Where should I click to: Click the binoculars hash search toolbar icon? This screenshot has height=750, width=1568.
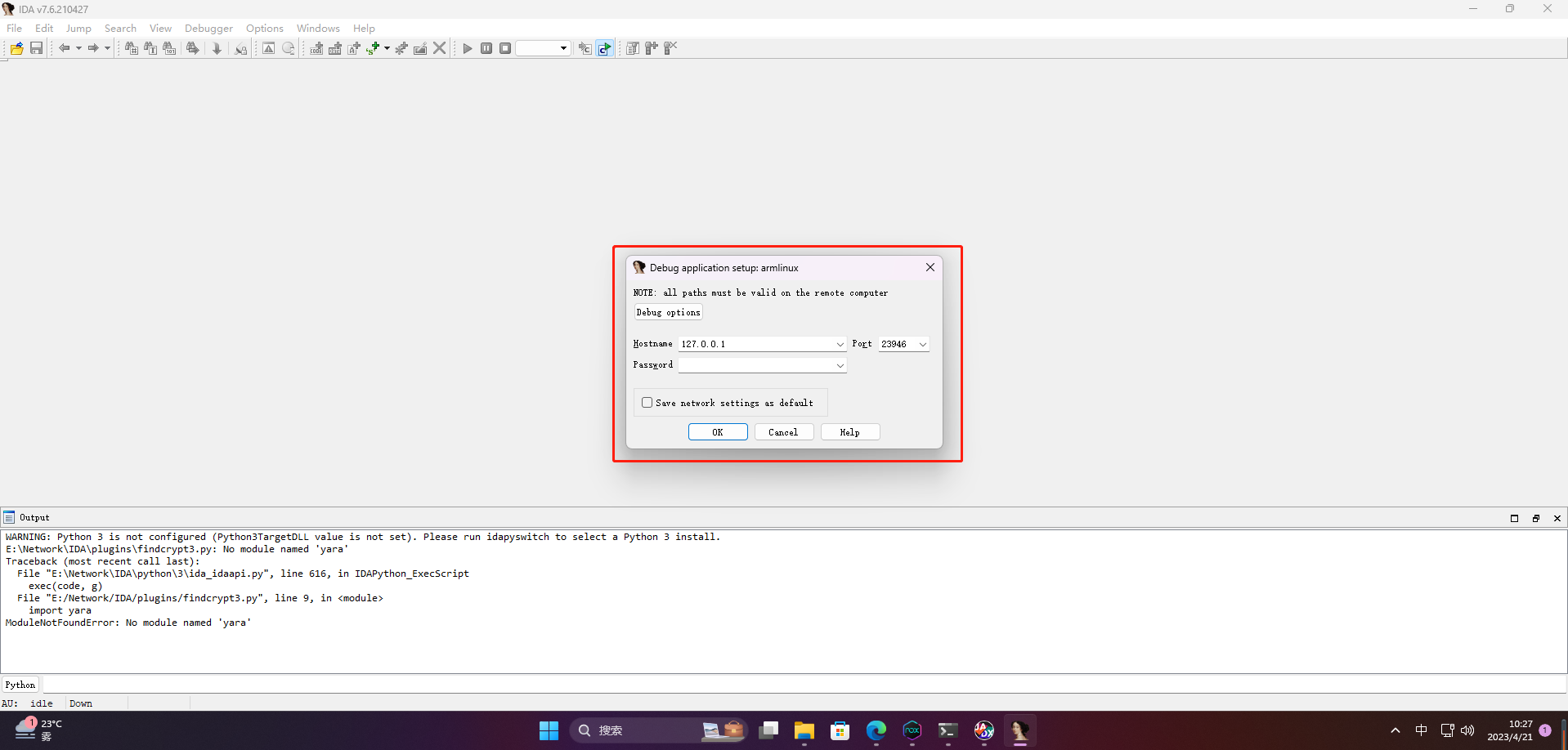pos(131,48)
